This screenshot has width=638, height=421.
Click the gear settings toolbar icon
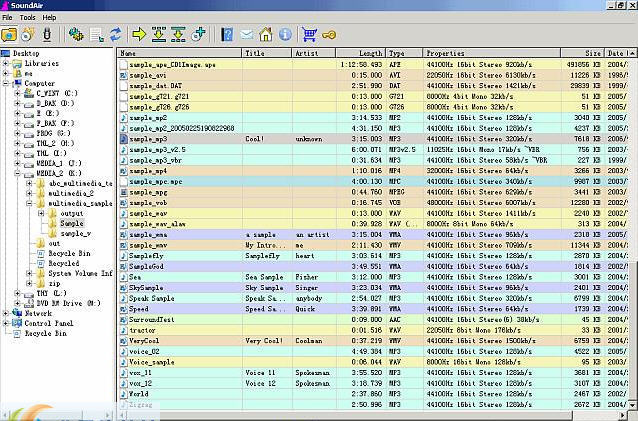[76, 35]
